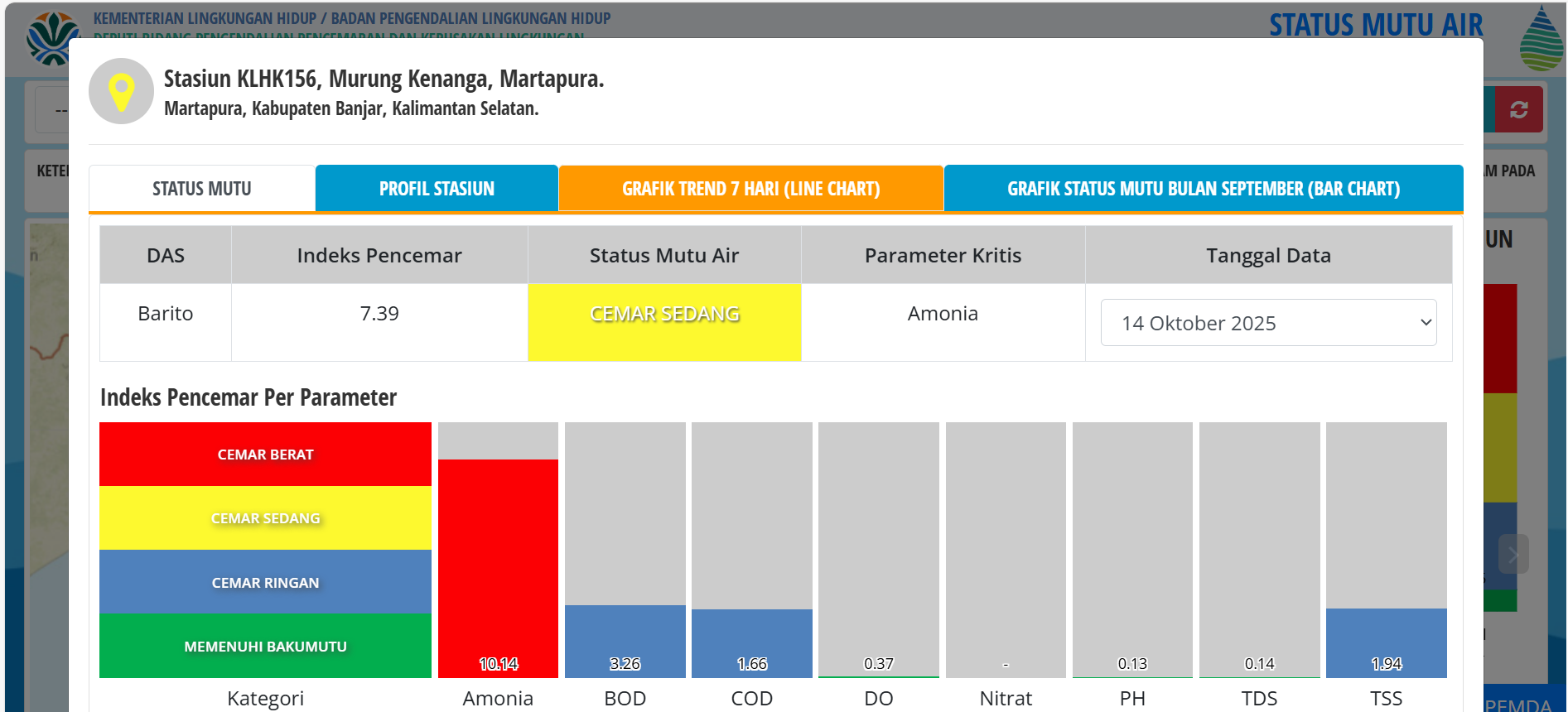Click the yellow Cemar Sedang status cell

(x=664, y=322)
